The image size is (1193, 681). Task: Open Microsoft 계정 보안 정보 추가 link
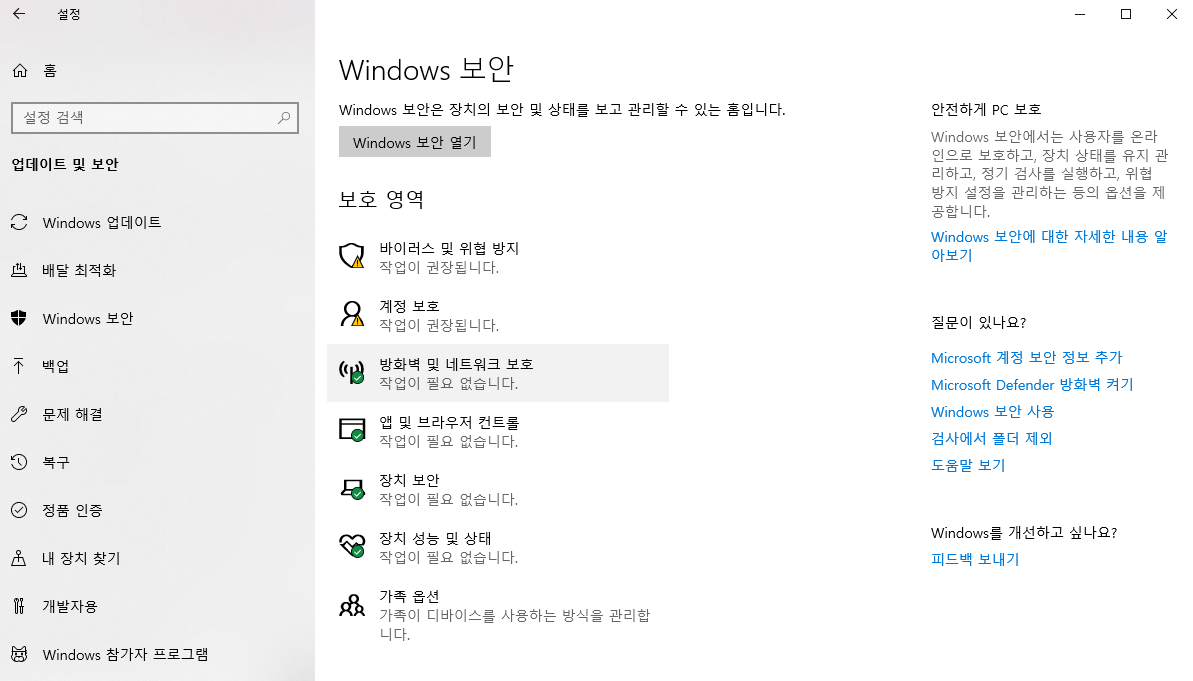1026,358
